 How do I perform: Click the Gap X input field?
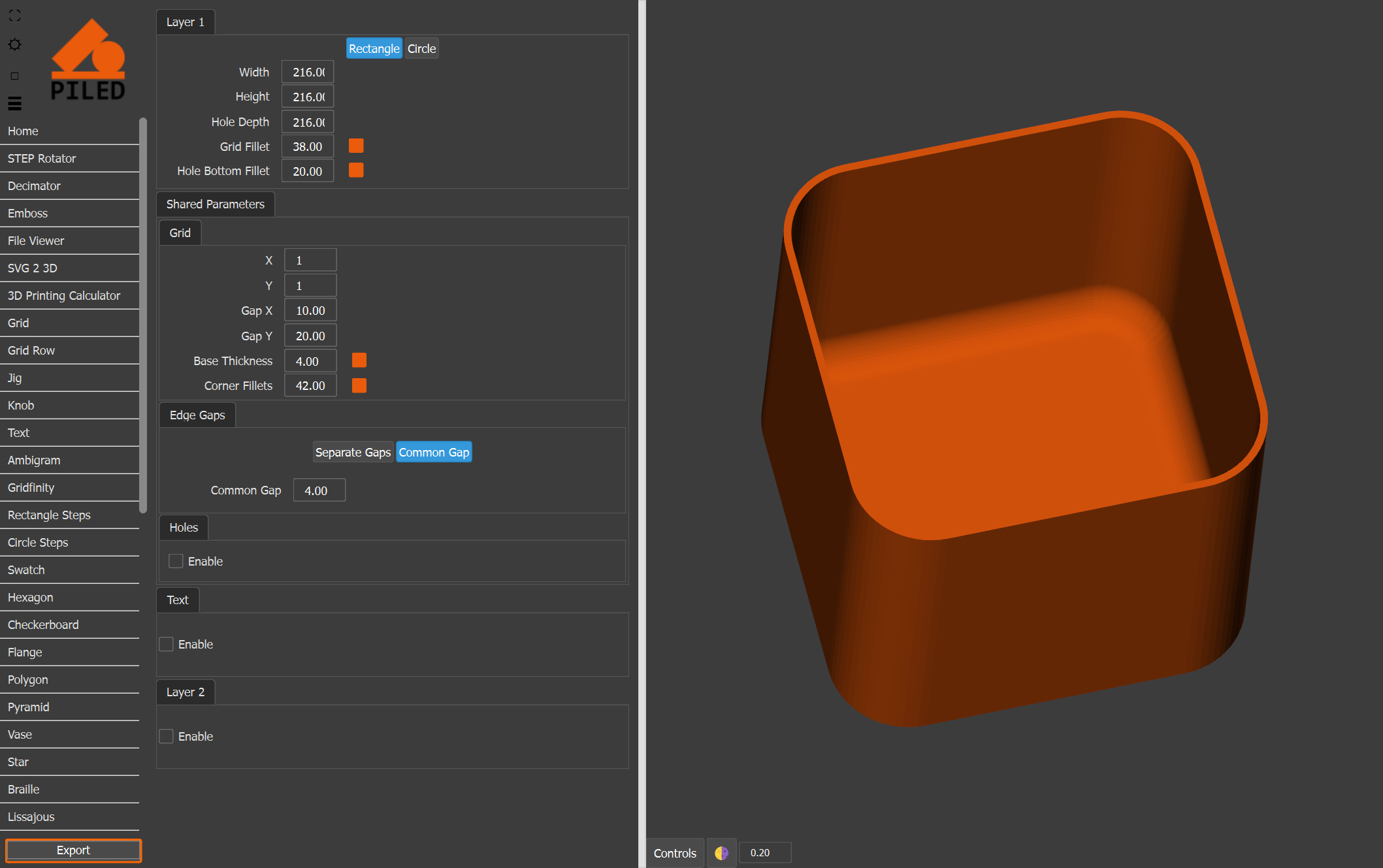310,310
